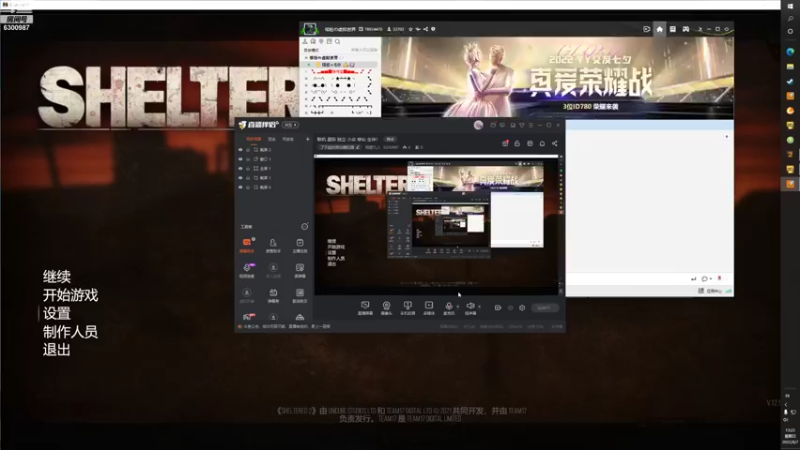The height and width of the screenshot is (450, 800).
Task: Choose 退出 in the game menu
Action: point(57,350)
